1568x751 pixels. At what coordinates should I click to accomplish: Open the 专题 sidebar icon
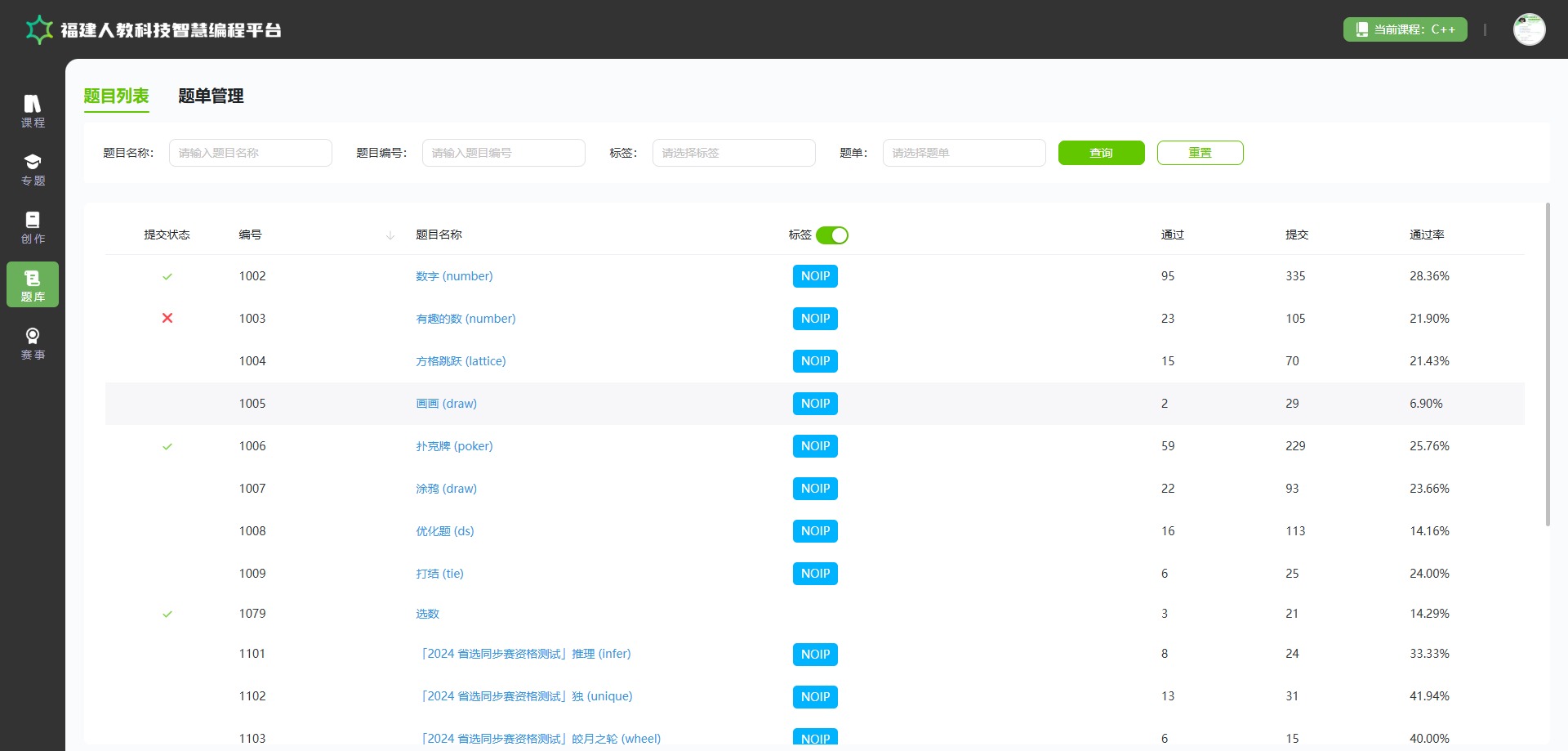(x=33, y=169)
